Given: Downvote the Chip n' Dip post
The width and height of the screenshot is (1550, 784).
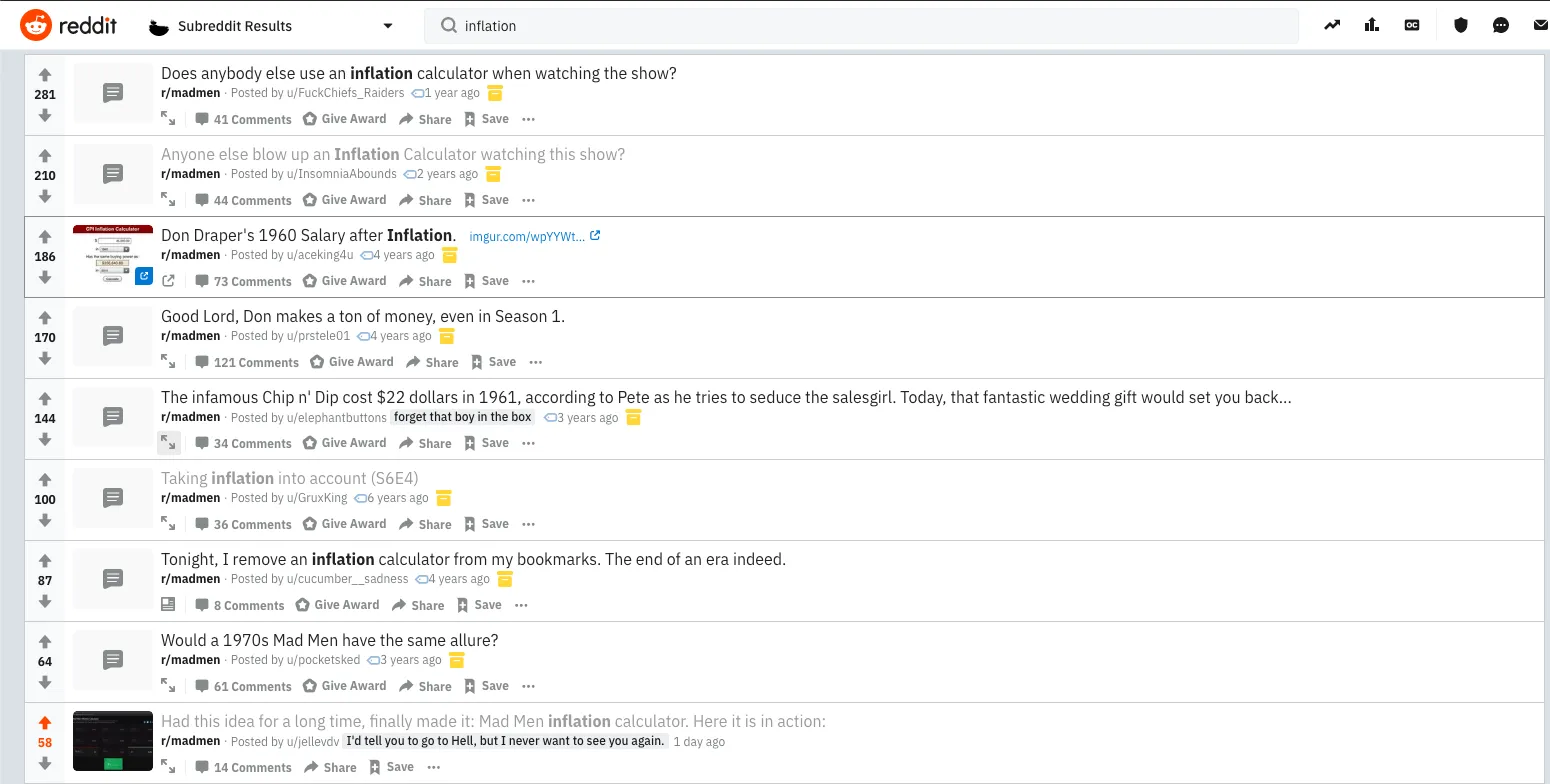Looking at the screenshot, I should 45,439.
